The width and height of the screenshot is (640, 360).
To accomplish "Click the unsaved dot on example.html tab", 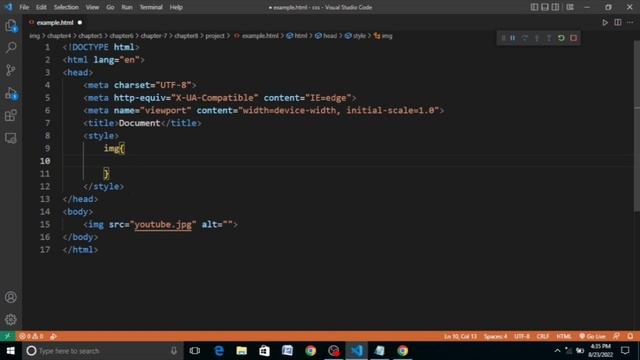I will (x=80, y=22).
